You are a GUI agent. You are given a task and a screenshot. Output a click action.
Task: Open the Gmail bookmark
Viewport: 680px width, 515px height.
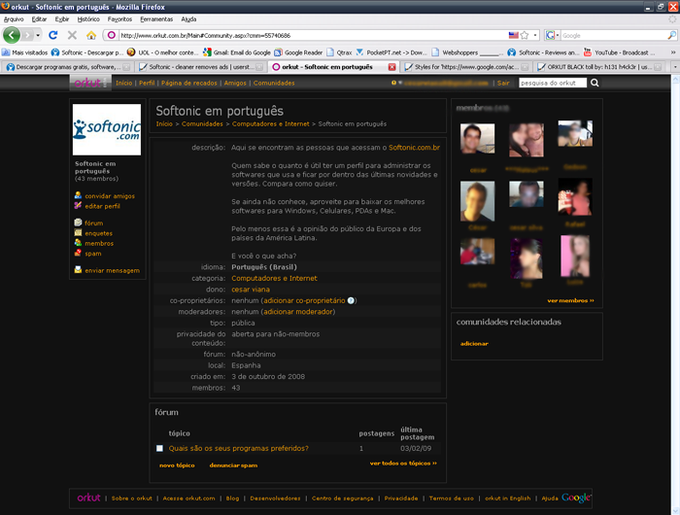pyautogui.click(x=237, y=52)
